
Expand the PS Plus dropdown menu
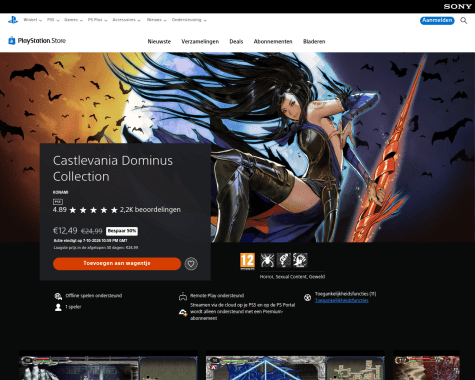point(97,20)
